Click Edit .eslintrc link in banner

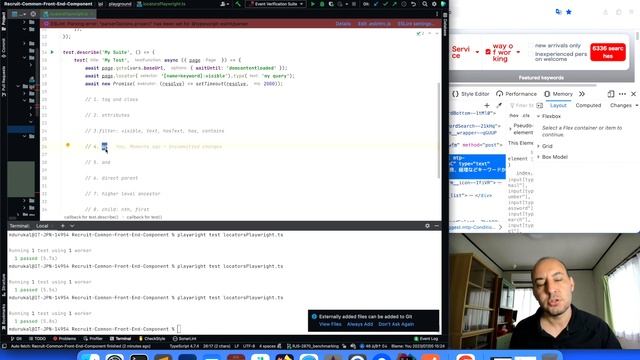pyautogui.click(x=374, y=24)
